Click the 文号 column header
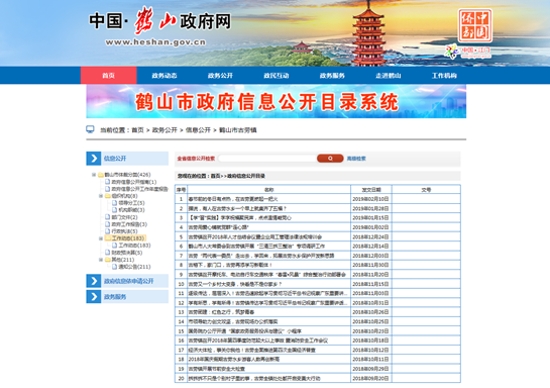Screen dimensions: 550x388 (426, 189)
